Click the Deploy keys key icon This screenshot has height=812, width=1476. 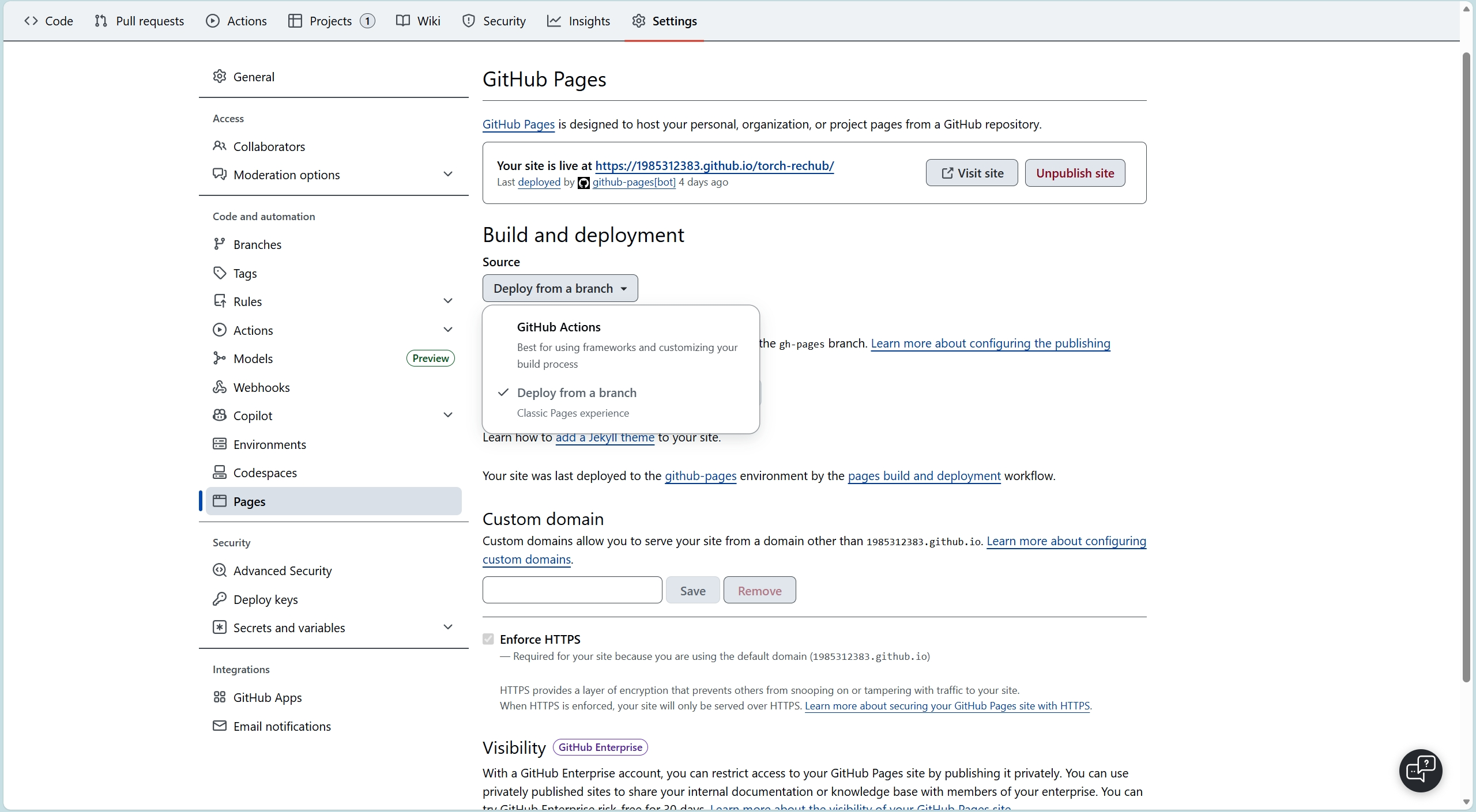219,599
